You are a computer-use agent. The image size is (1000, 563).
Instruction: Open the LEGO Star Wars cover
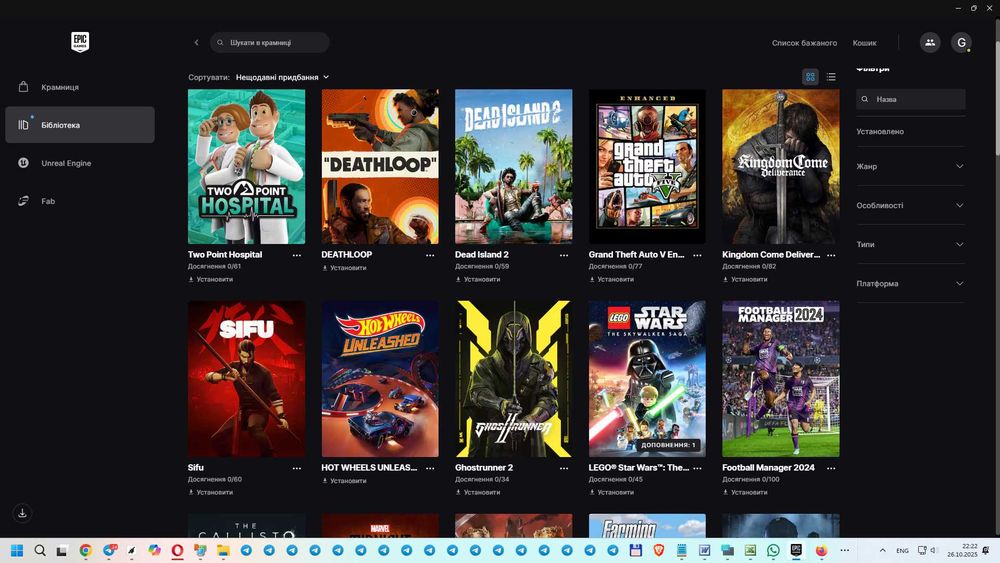pyautogui.click(x=647, y=379)
